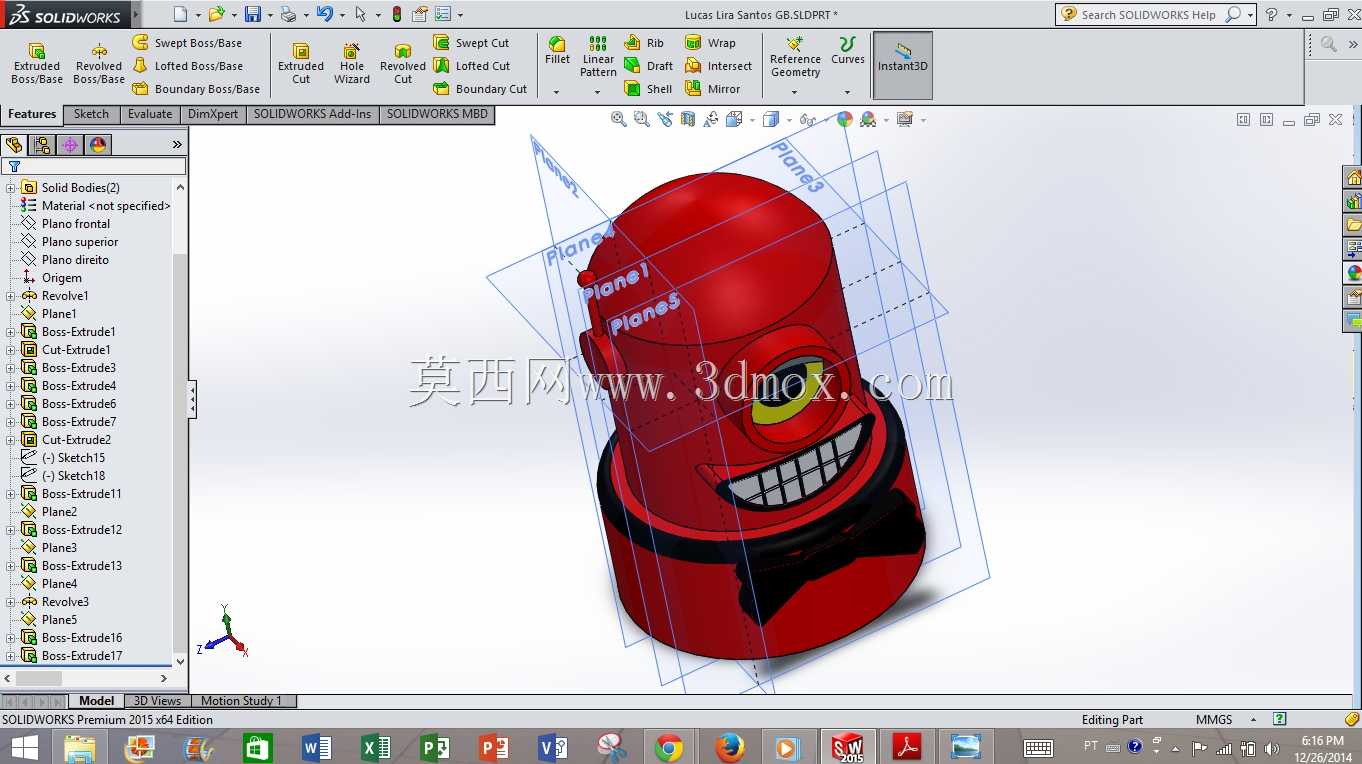This screenshot has height=764, width=1362.
Task: Select Plano superior in the tree
Action: coord(80,242)
